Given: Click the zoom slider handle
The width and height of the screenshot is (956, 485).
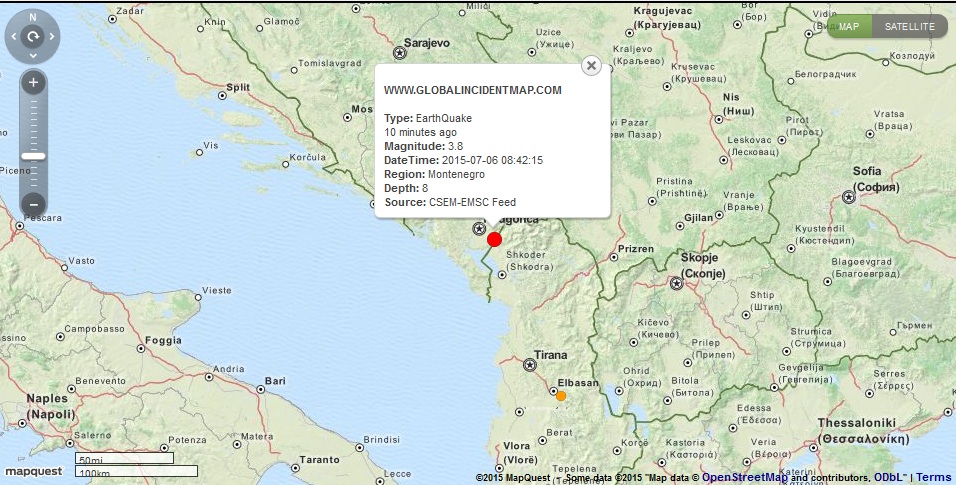Looking at the screenshot, I should 33,156.
